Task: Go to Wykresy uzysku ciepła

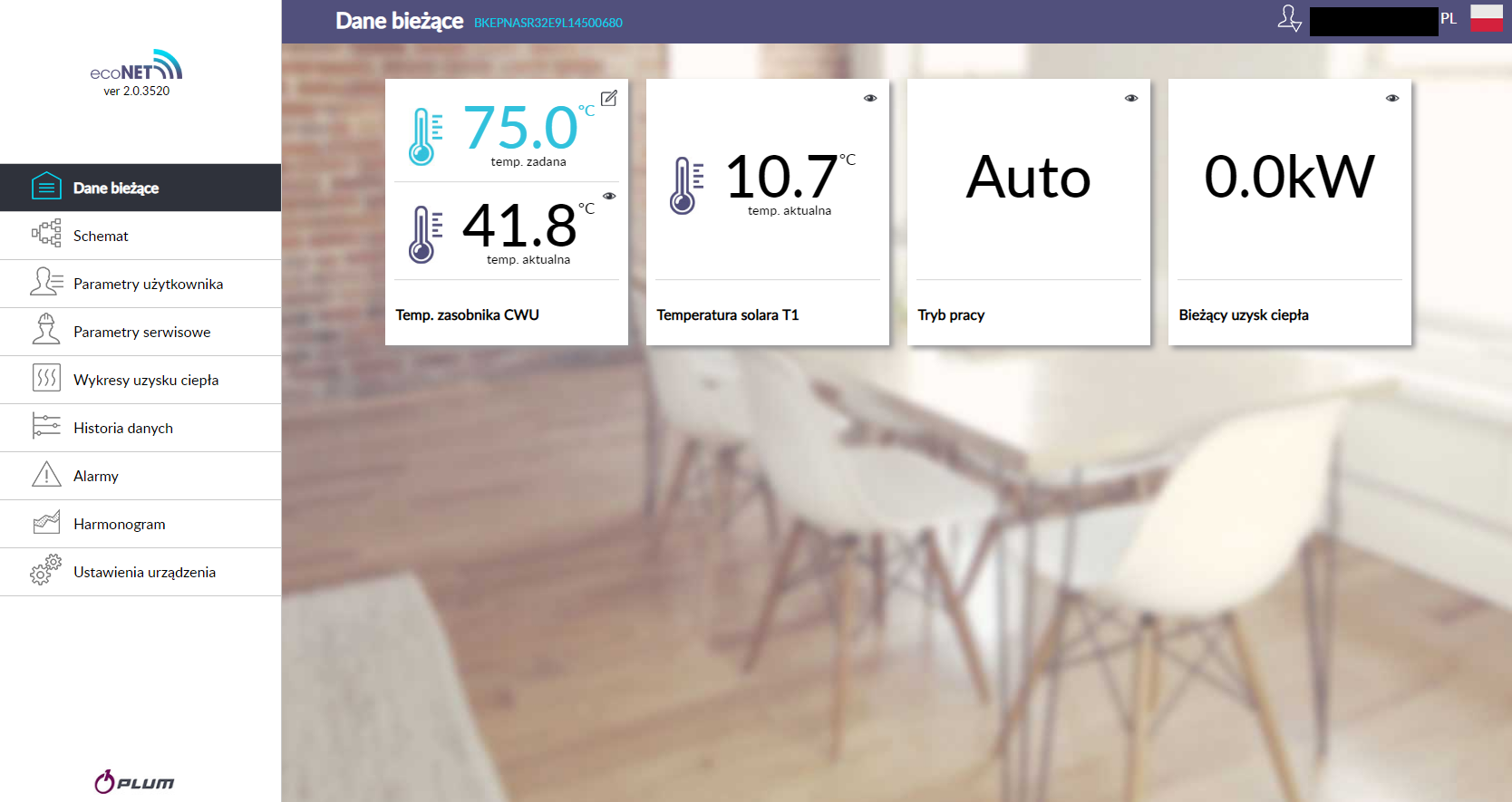Action: (146, 380)
